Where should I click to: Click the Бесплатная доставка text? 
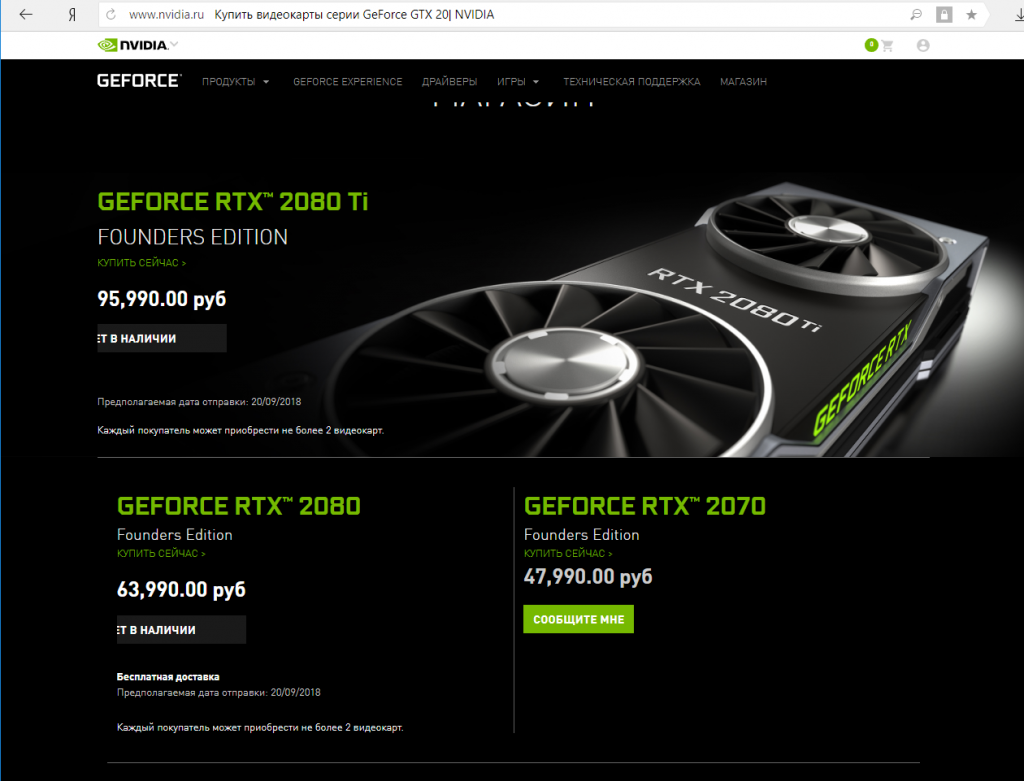tap(168, 677)
